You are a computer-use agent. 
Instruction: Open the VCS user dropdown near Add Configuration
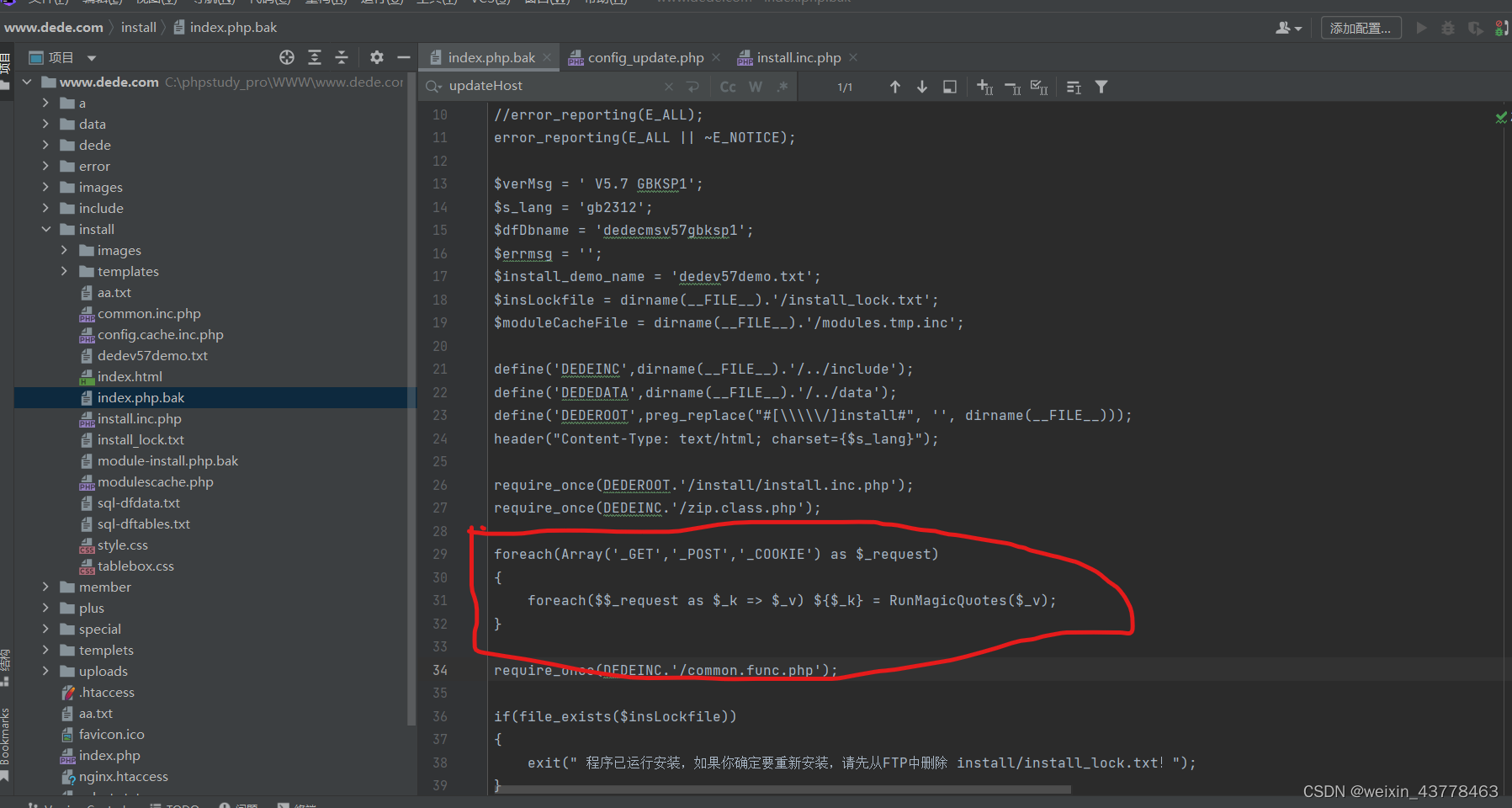tap(1287, 27)
